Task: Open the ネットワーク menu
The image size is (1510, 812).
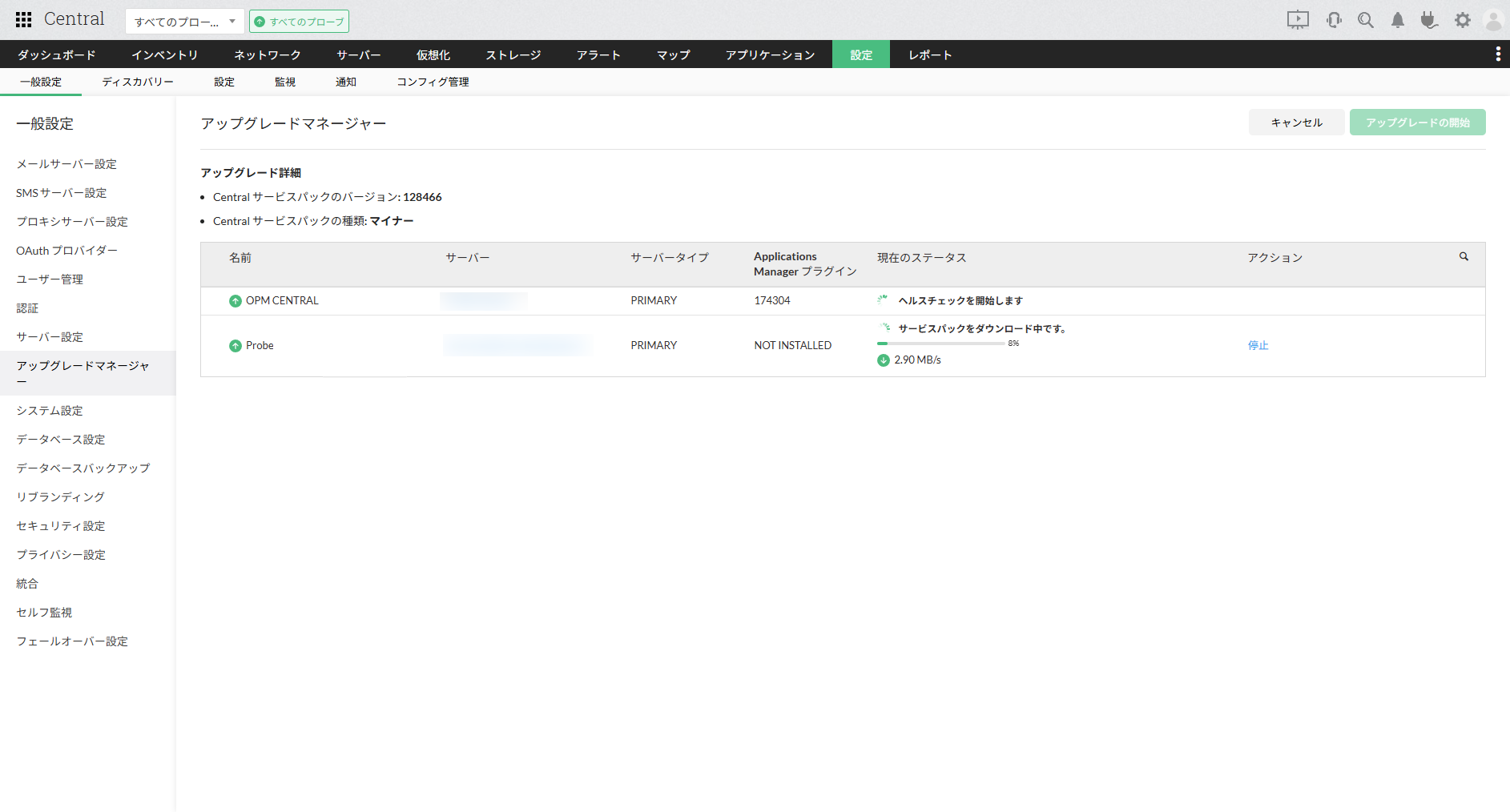Action: click(268, 54)
